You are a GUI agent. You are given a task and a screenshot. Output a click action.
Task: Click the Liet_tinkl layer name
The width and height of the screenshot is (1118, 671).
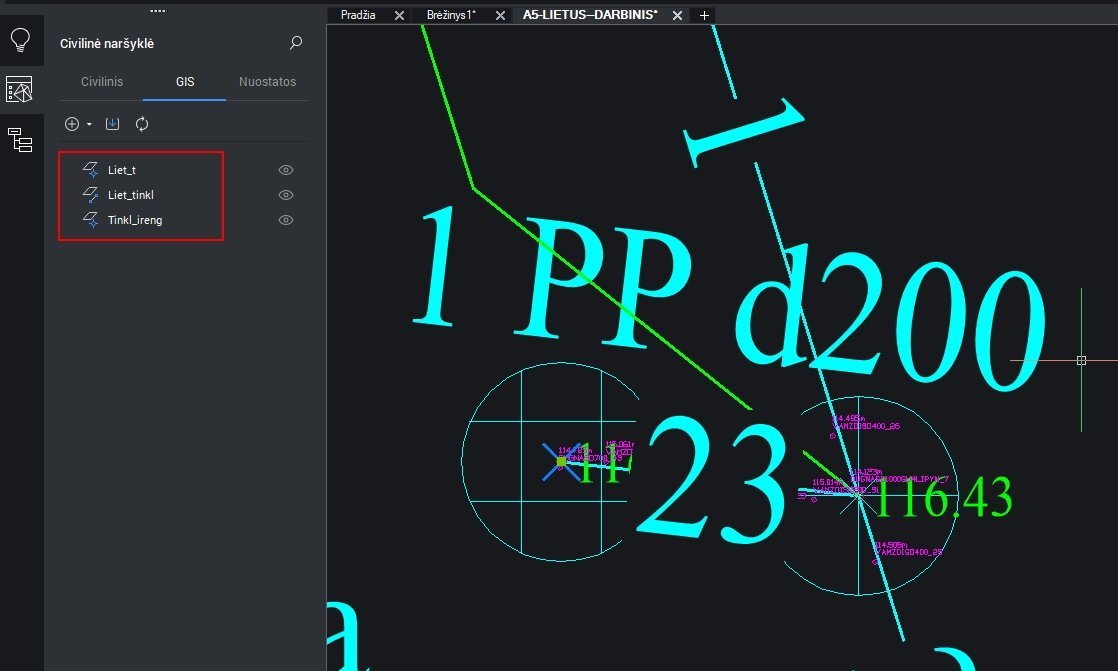[130, 195]
